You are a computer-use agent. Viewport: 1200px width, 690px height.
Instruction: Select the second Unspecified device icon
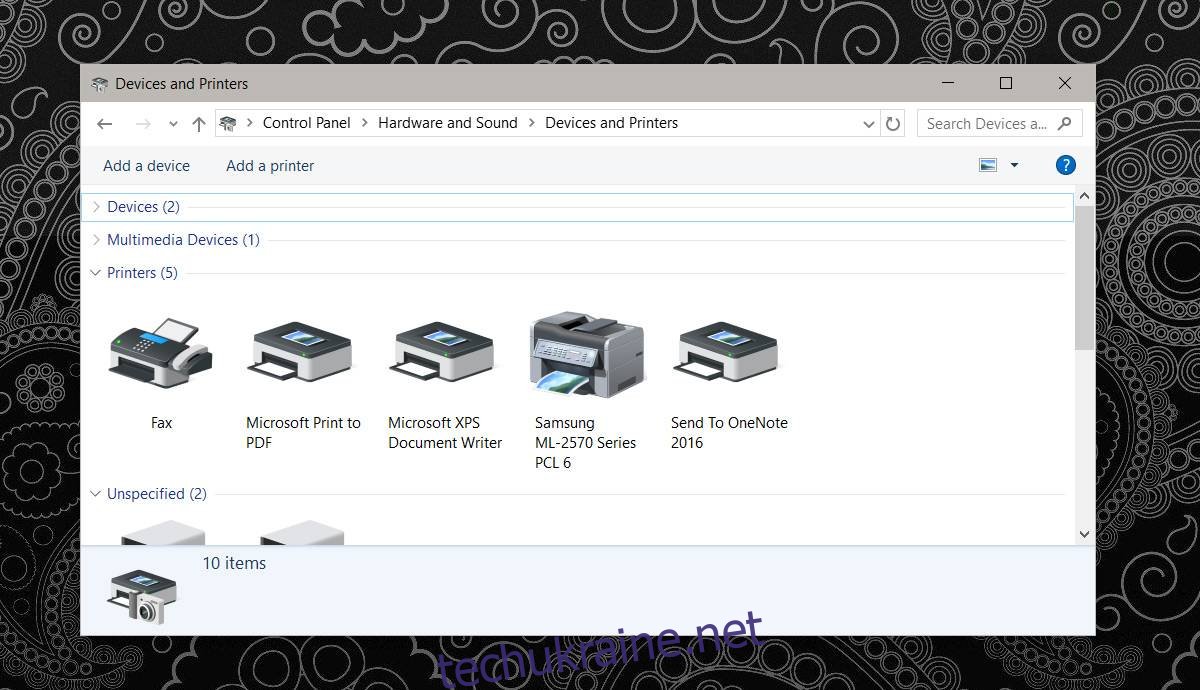coord(301,532)
